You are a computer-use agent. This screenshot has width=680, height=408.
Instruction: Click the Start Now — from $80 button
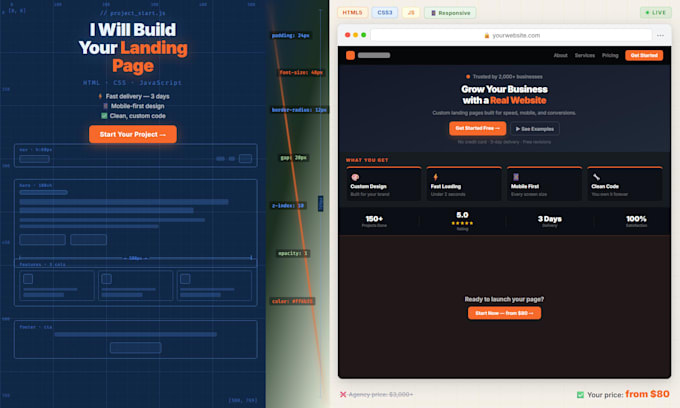(504, 313)
